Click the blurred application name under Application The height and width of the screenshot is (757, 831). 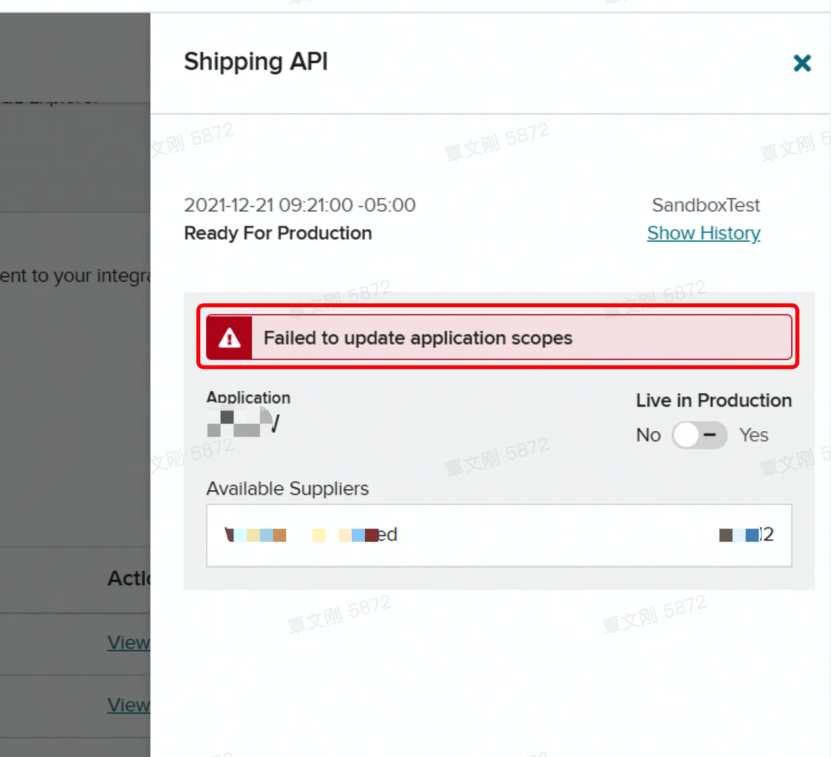(x=243, y=423)
